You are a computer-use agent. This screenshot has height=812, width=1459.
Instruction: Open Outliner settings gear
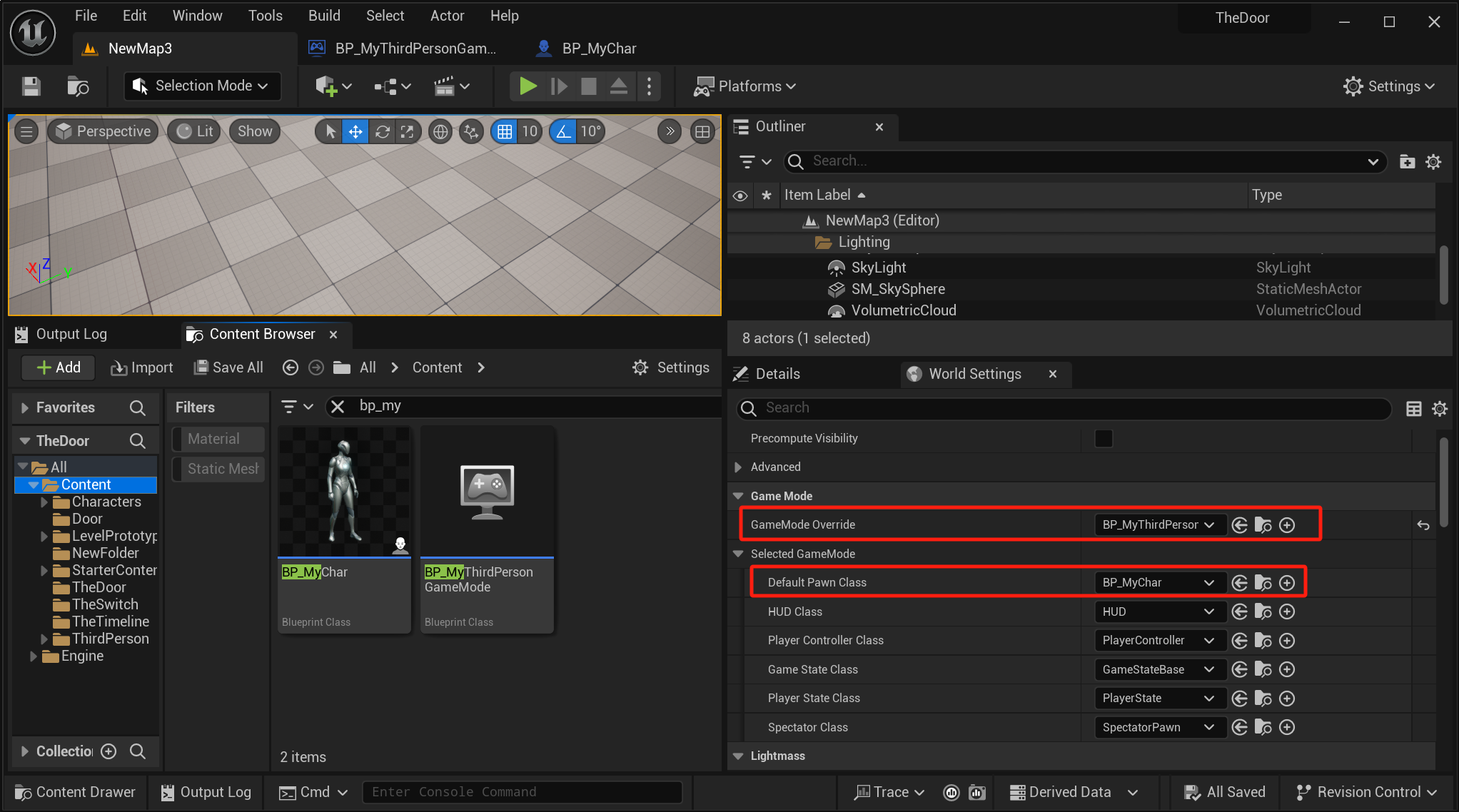click(x=1433, y=162)
